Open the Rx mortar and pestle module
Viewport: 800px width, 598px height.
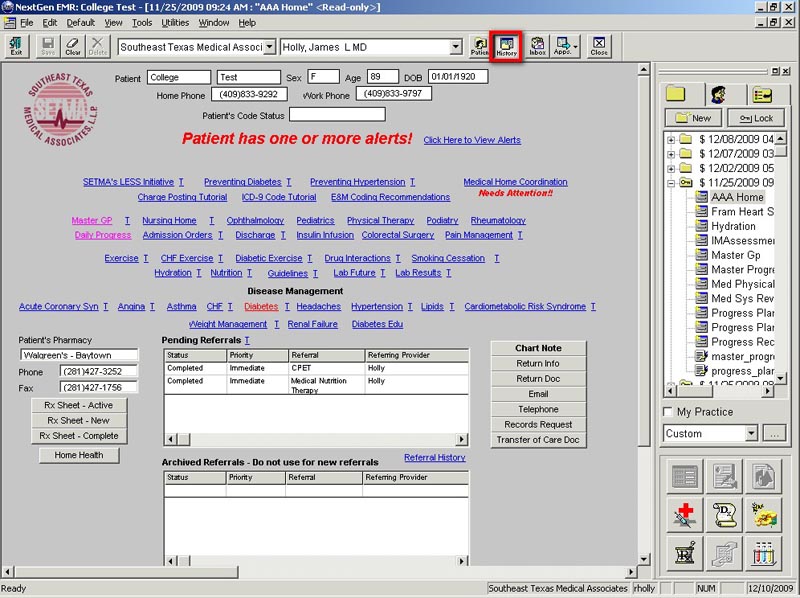684,552
